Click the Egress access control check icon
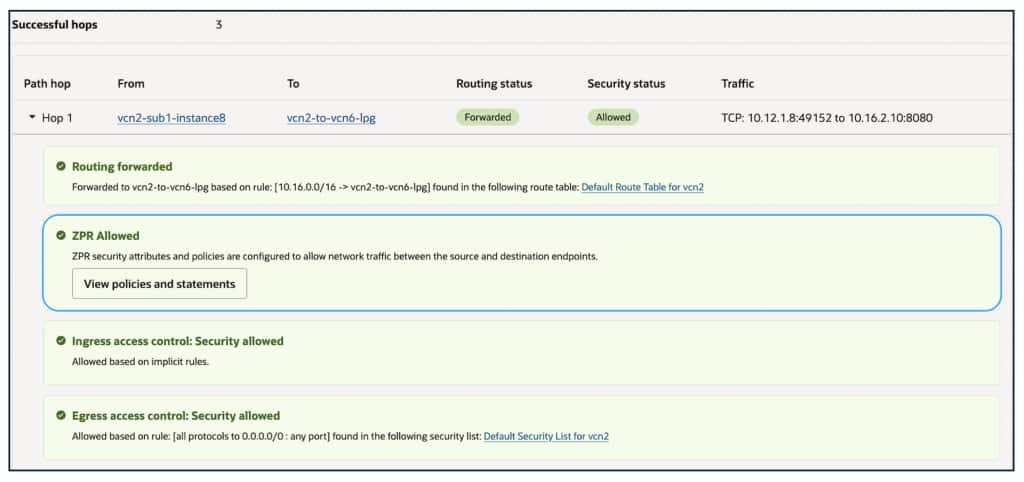Viewport: 1024px width, 482px height. point(61,415)
